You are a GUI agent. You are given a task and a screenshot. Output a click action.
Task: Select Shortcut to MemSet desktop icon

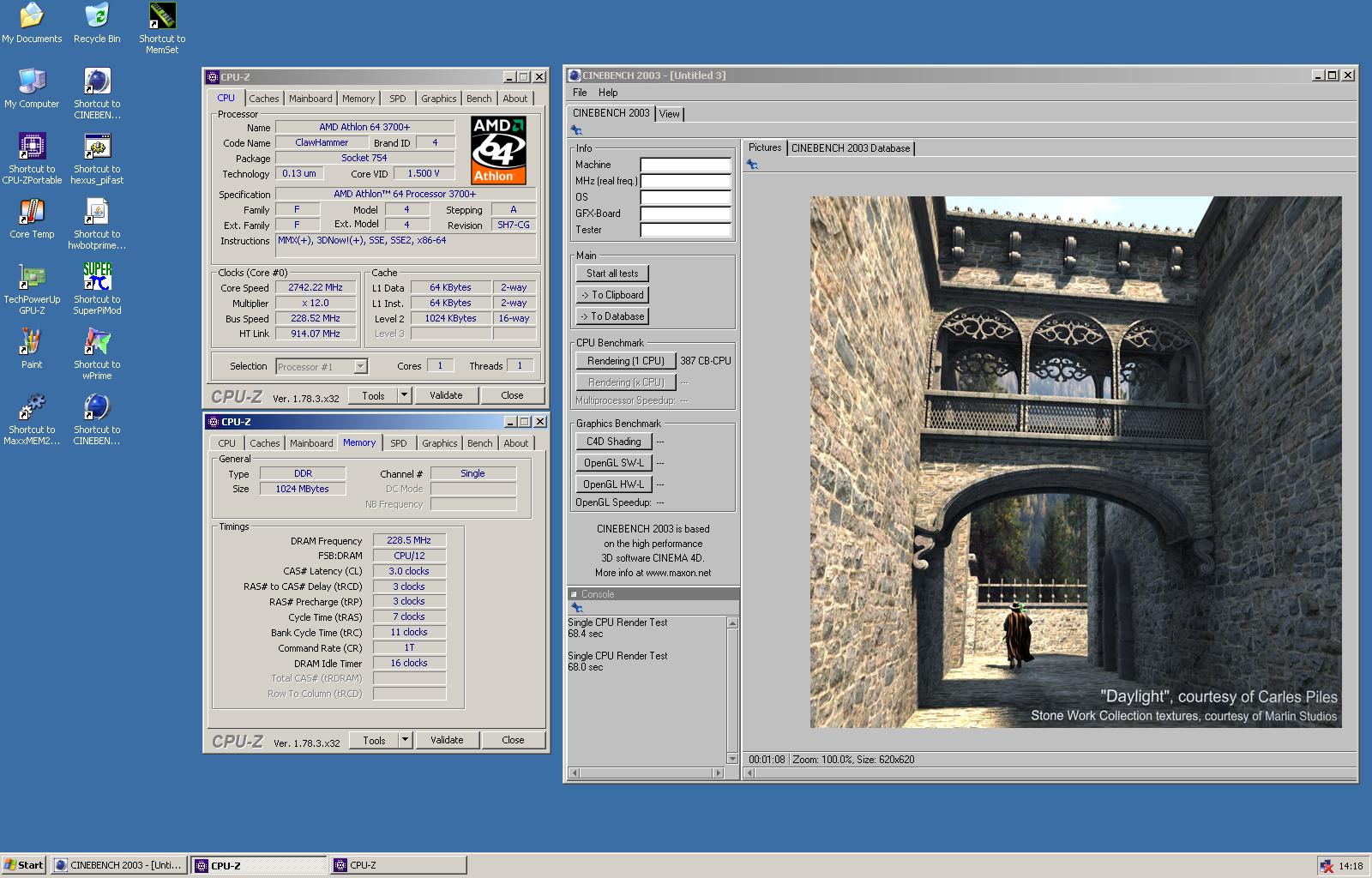[162, 28]
